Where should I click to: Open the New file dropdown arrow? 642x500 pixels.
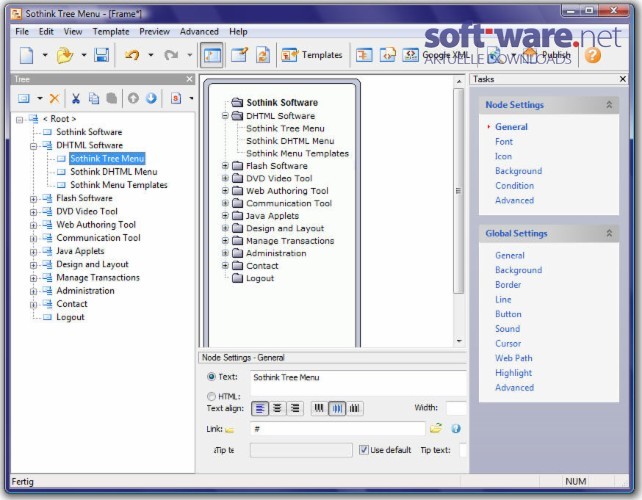pyautogui.click(x=45, y=55)
